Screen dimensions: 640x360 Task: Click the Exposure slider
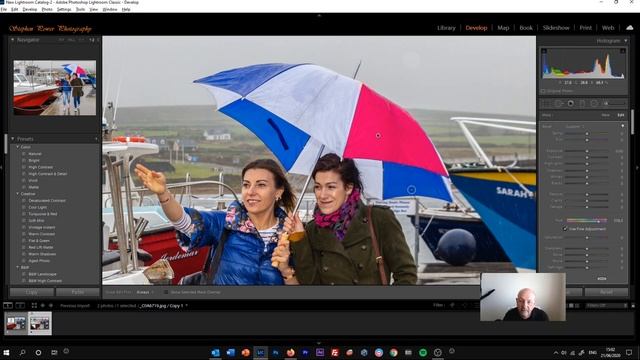tap(587, 151)
